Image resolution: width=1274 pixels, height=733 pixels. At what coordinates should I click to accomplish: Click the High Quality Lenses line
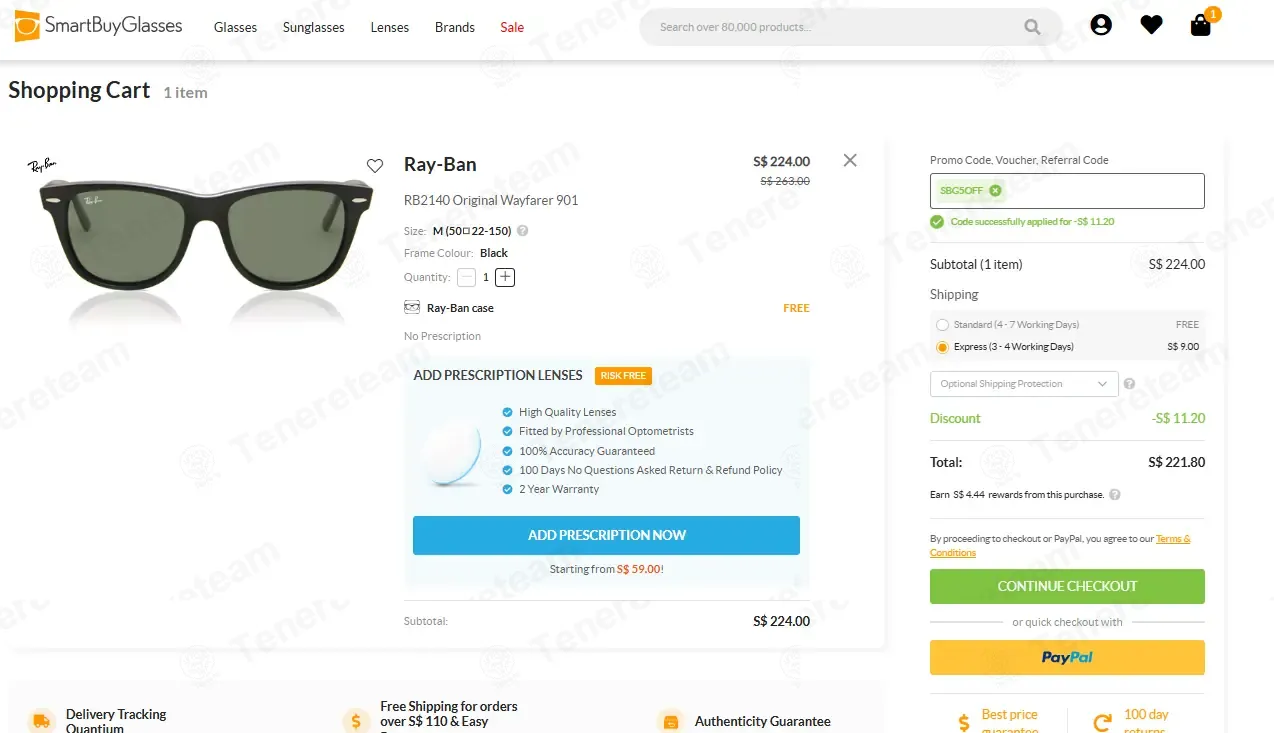(567, 412)
